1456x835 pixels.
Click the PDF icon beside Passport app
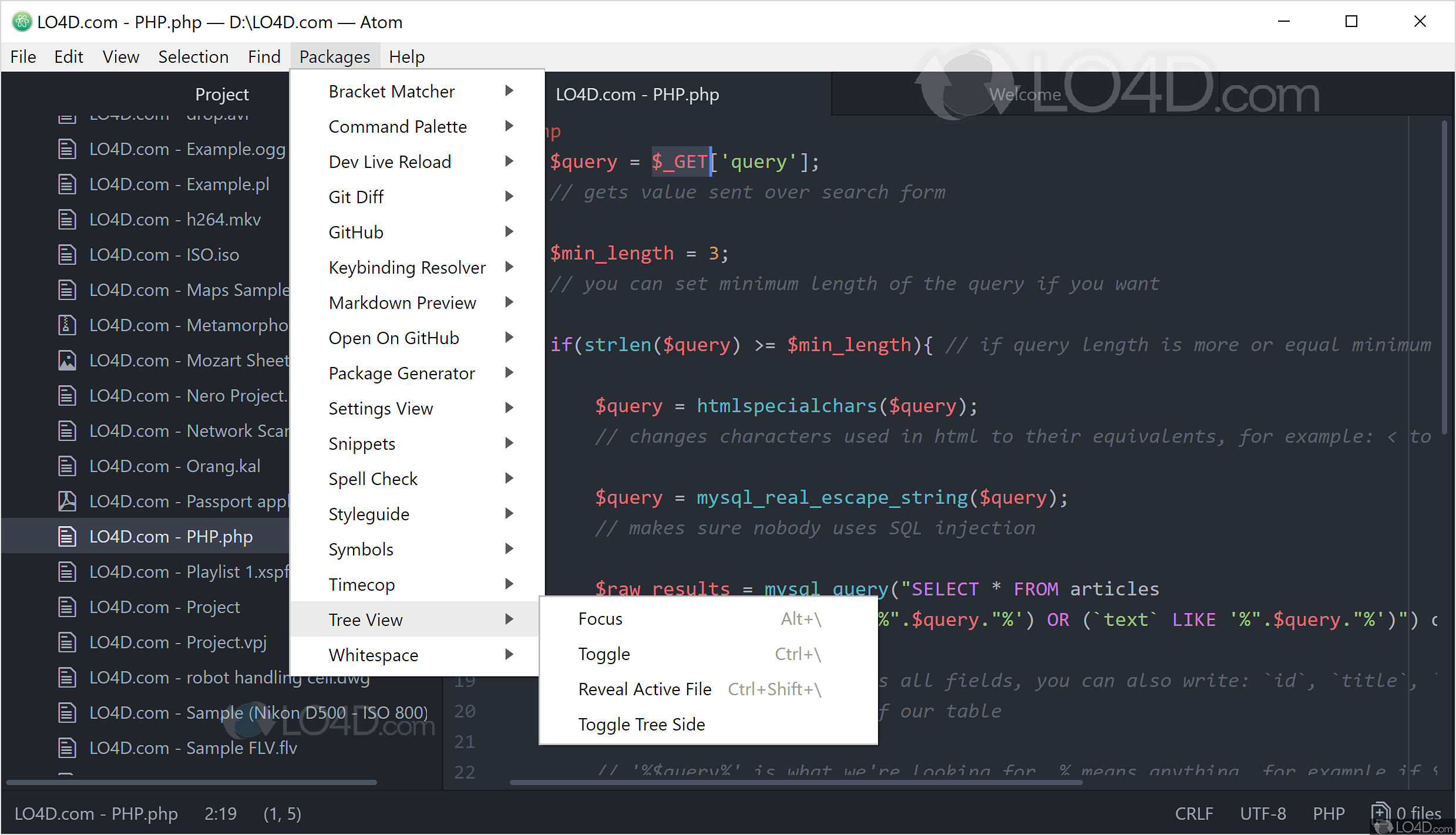[x=67, y=501]
